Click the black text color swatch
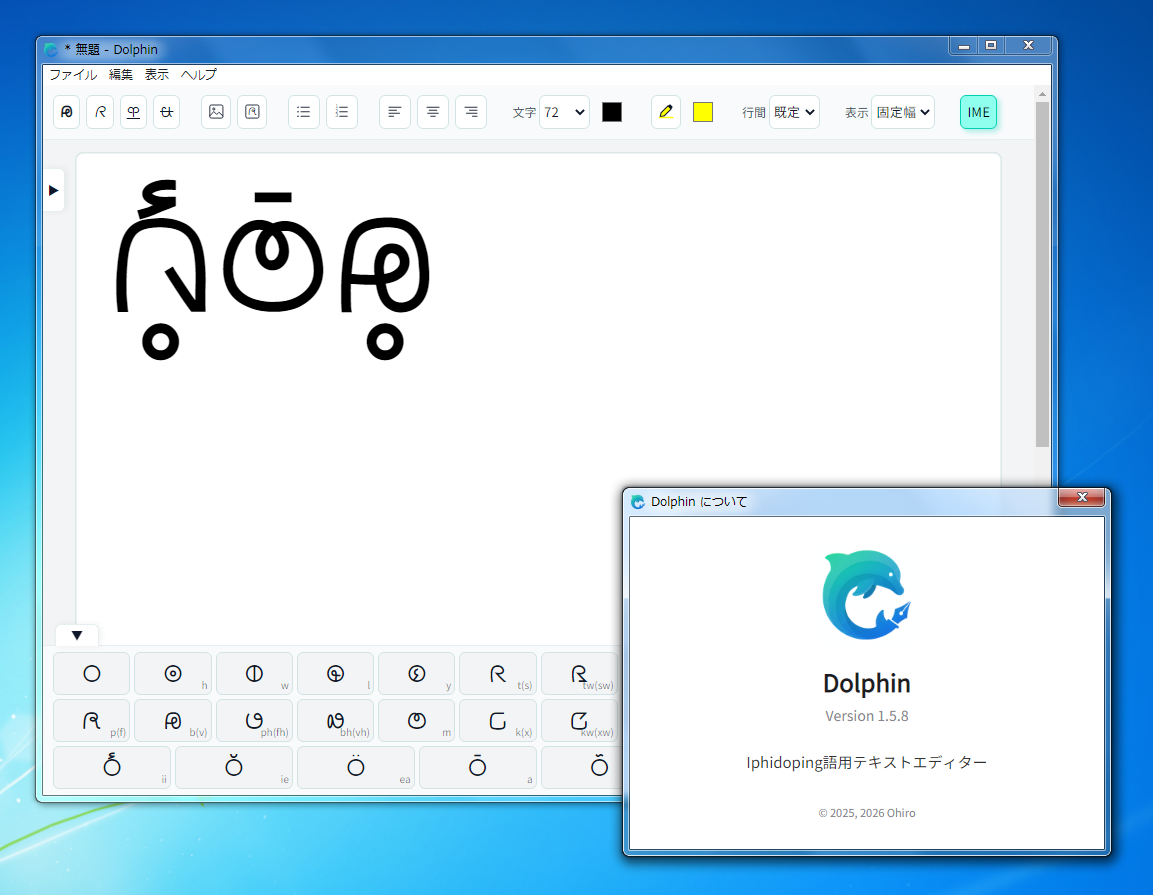Viewport: 1153px width, 895px height. click(612, 112)
